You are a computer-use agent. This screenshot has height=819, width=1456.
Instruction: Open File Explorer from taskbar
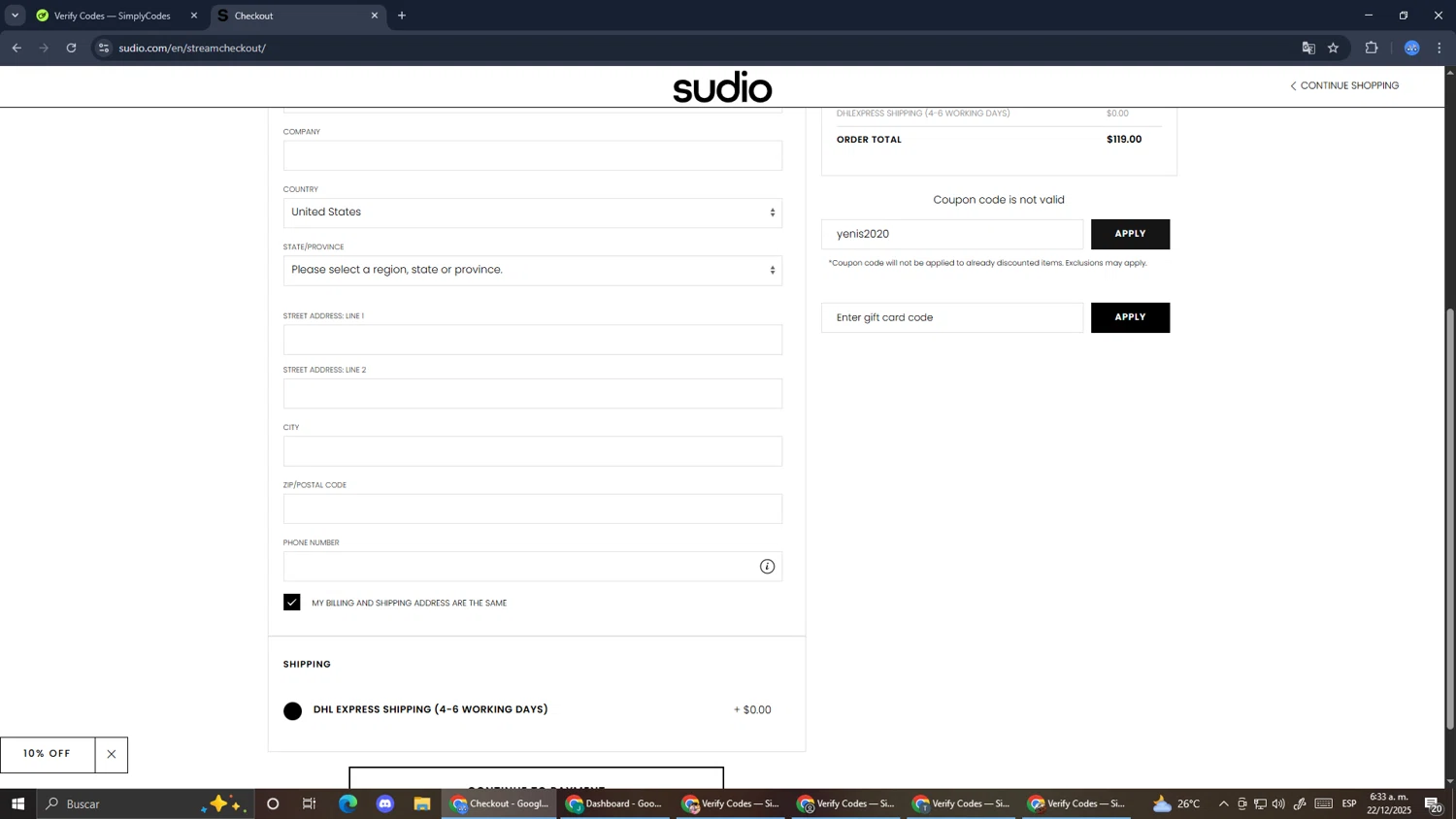422,803
